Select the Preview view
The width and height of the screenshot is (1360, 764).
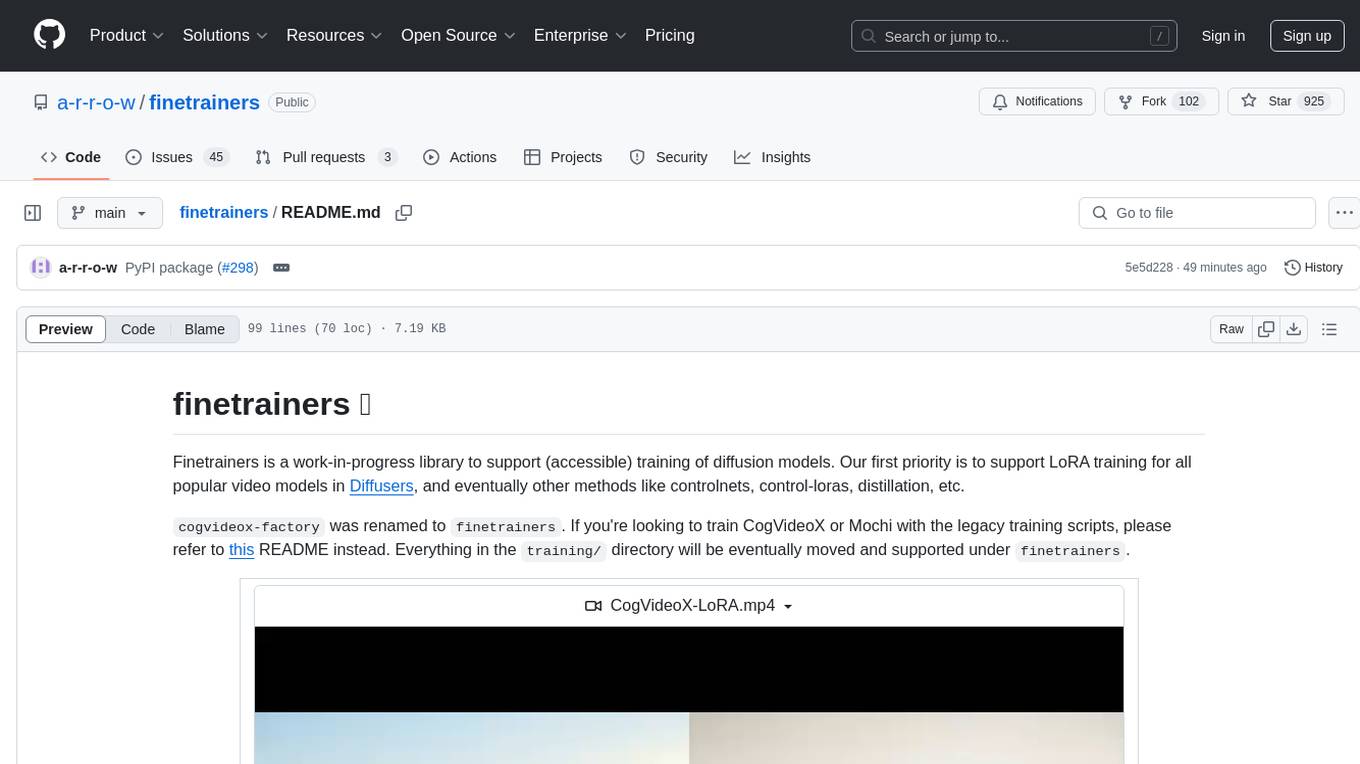[66, 329]
